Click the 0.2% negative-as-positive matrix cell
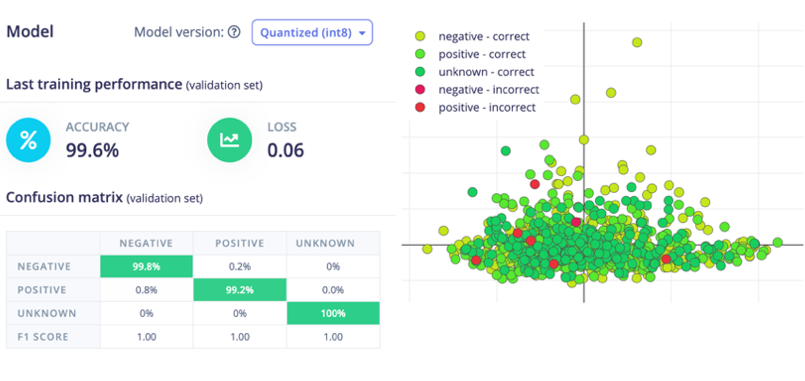805x381 pixels. pos(240,266)
